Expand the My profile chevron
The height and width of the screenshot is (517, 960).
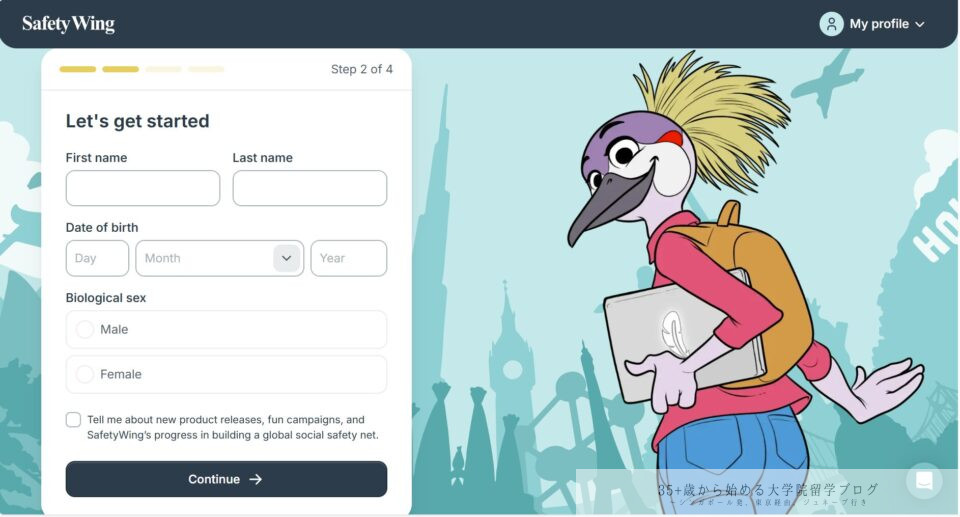(x=920, y=25)
